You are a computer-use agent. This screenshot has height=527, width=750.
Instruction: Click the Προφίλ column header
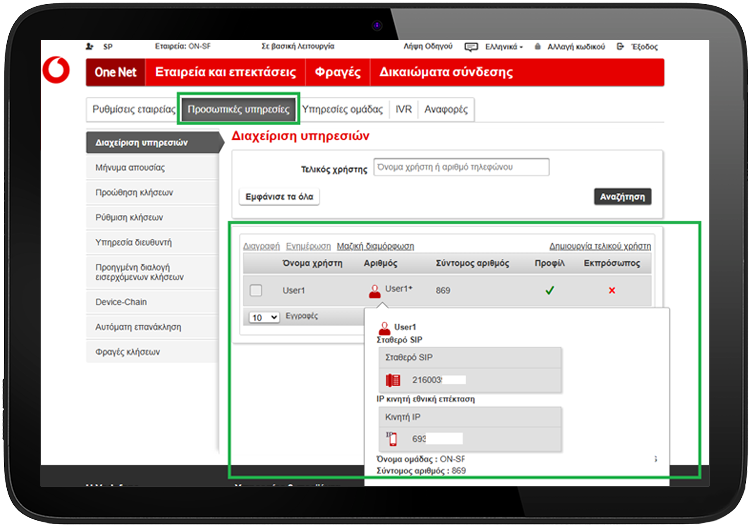(x=550, y=263)
